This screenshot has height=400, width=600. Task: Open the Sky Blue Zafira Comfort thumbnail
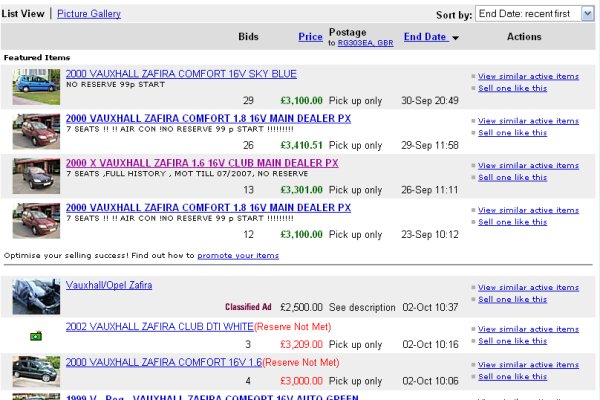point(36,87)
